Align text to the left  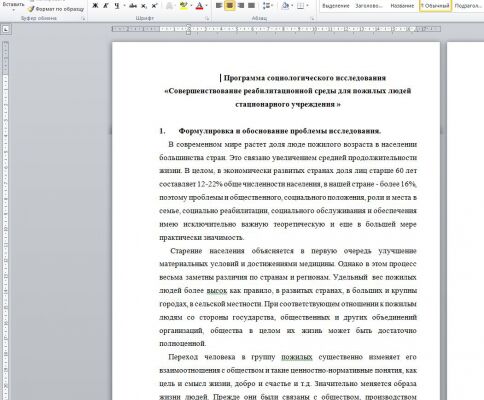click(219, 6)
